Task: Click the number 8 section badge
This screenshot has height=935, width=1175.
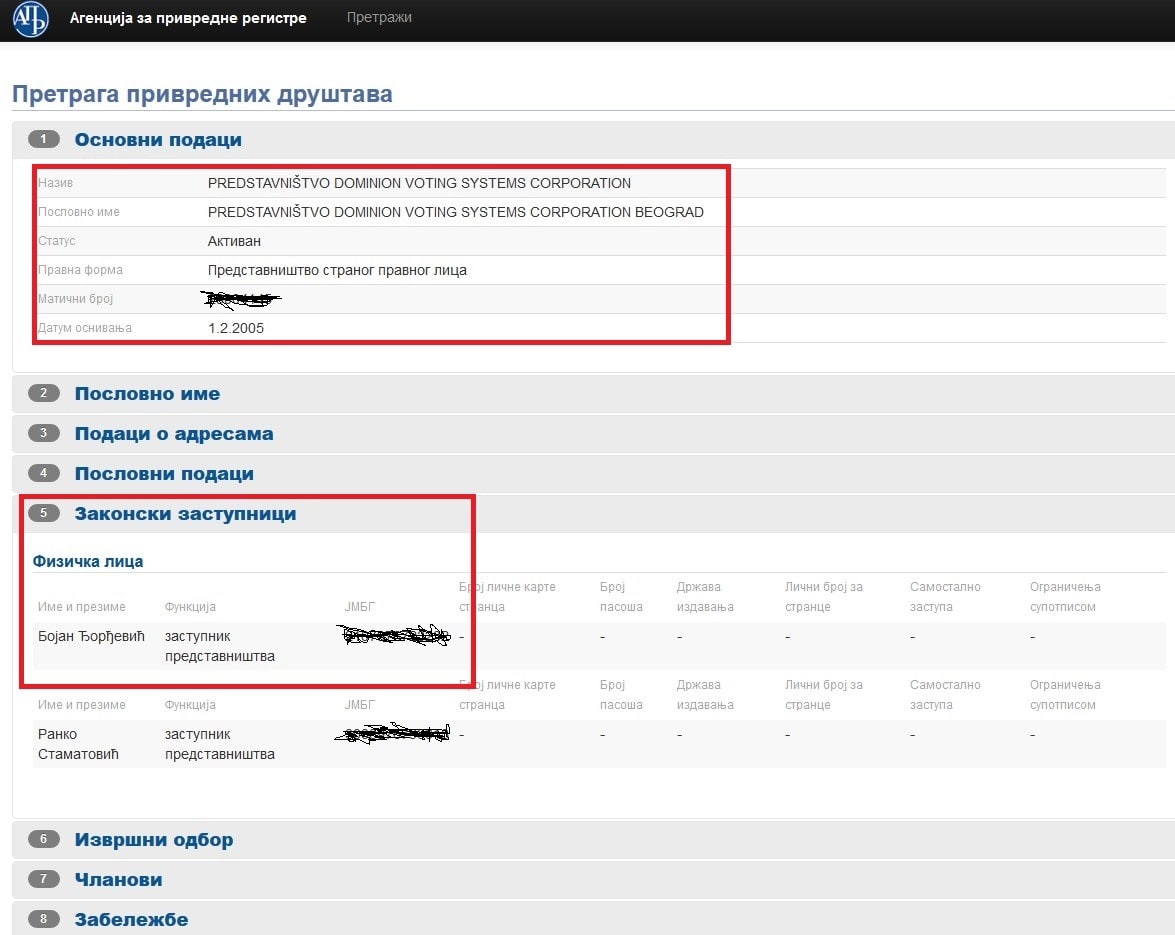Action: coord(43,919)
